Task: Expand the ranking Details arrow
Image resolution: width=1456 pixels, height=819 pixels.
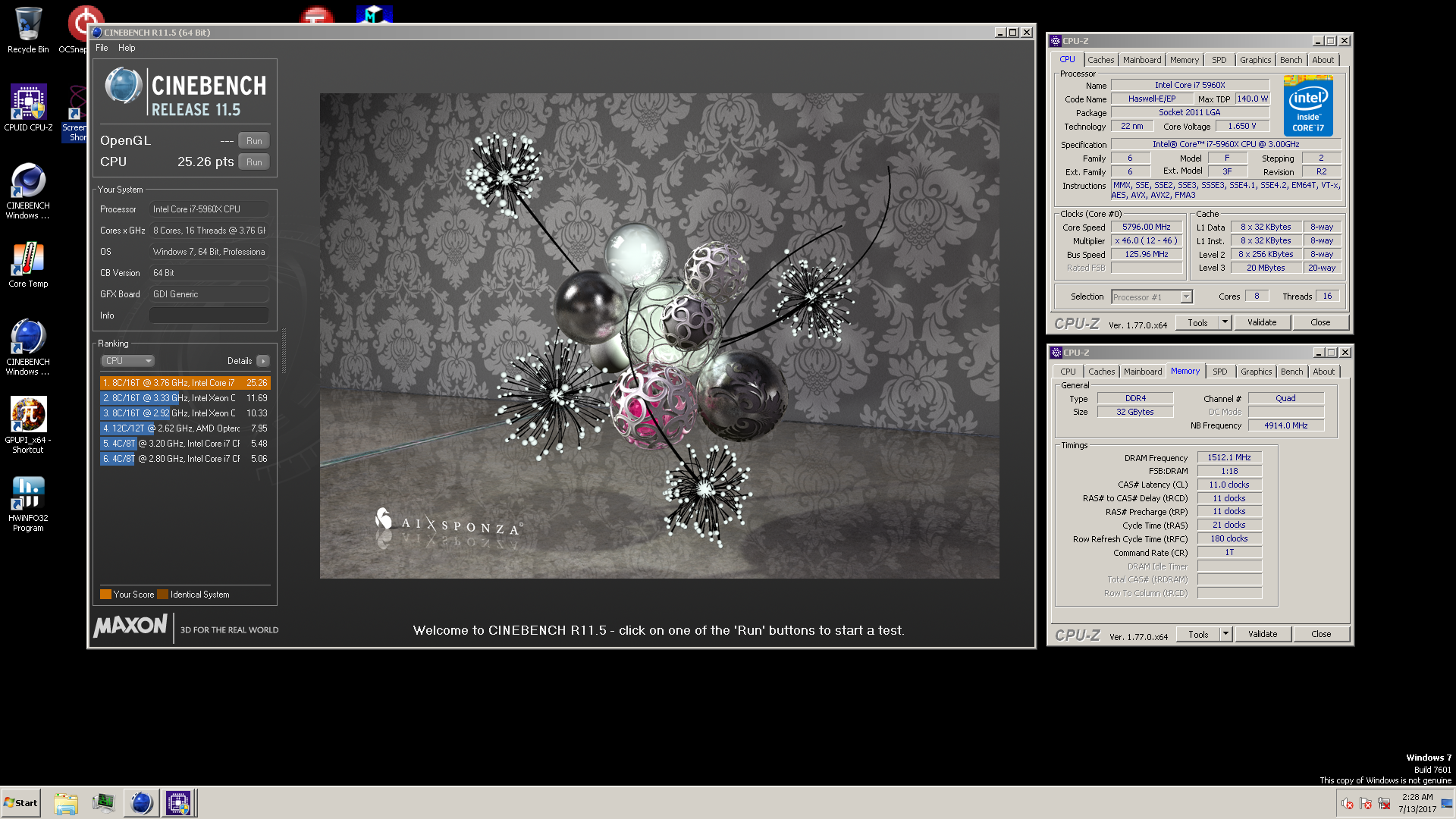Action: point(262,361)
